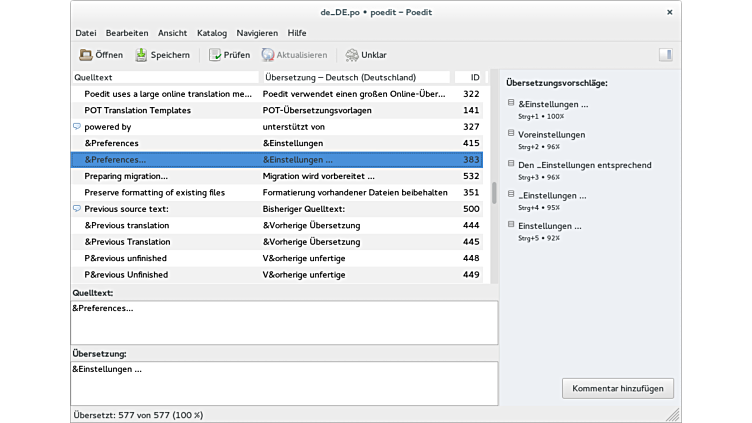Image resolution: width=752 pixels, height=423 pixels.
Task: Sort by Übersetzung — Deutsch column header
Action: pyautogui.click(x=356, y=77)
